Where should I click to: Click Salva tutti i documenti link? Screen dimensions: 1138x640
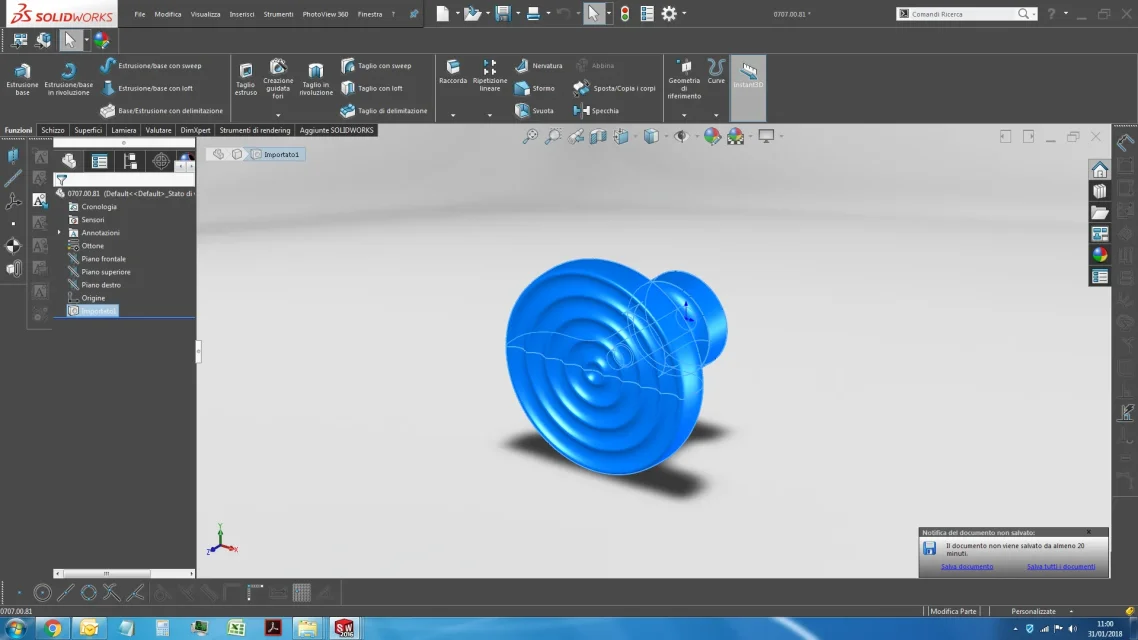(x=1060, y=566)
